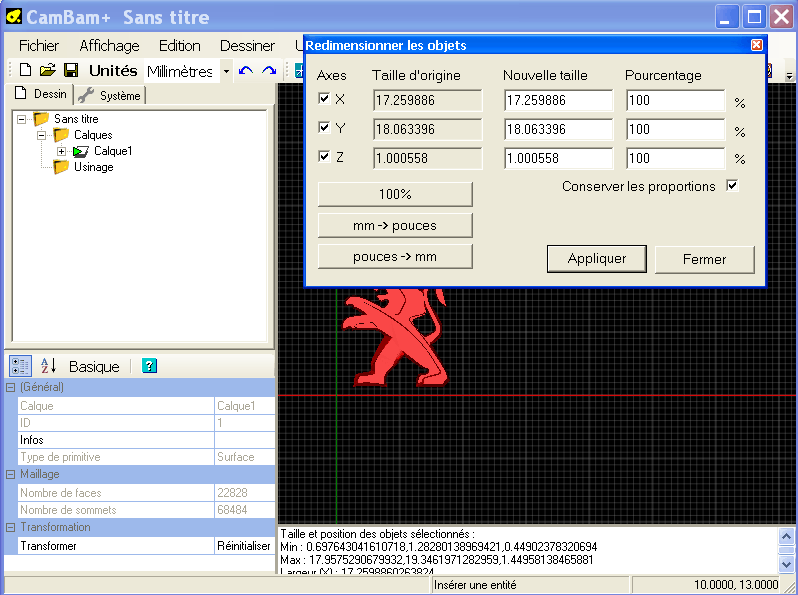Viewport: 798px width, 595px height.
Task: Click the Z Pourcentage field
Action: click(x=675, y=158)
